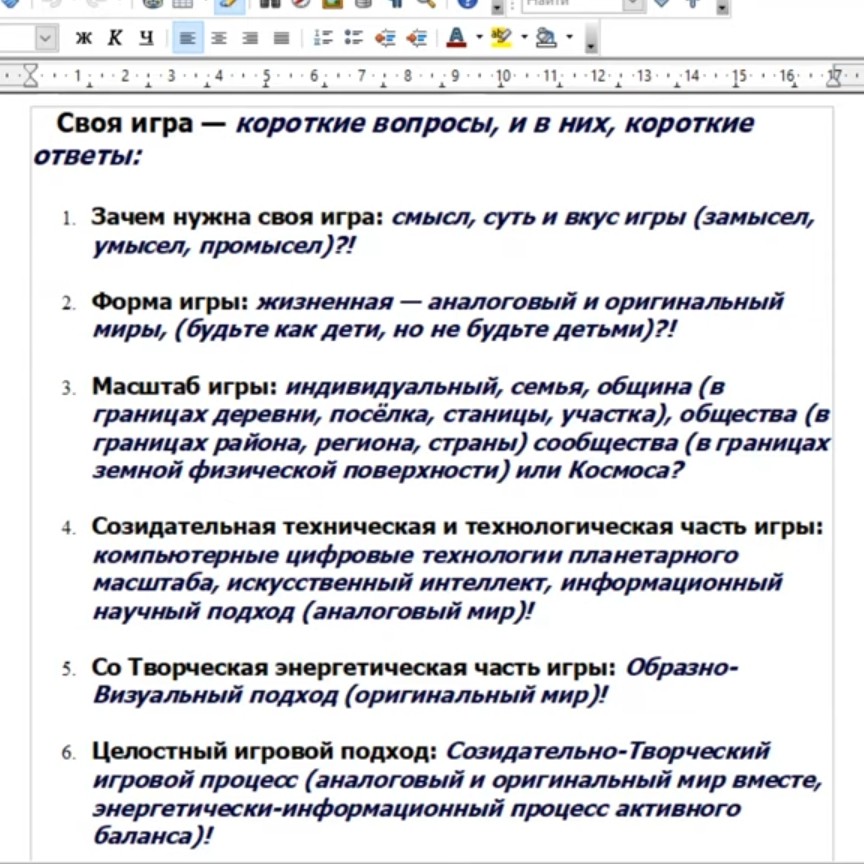Click text 'научный подход (аналоговый мир)!'
Viewport: 864px width, 864px height.
pos(314,611)
